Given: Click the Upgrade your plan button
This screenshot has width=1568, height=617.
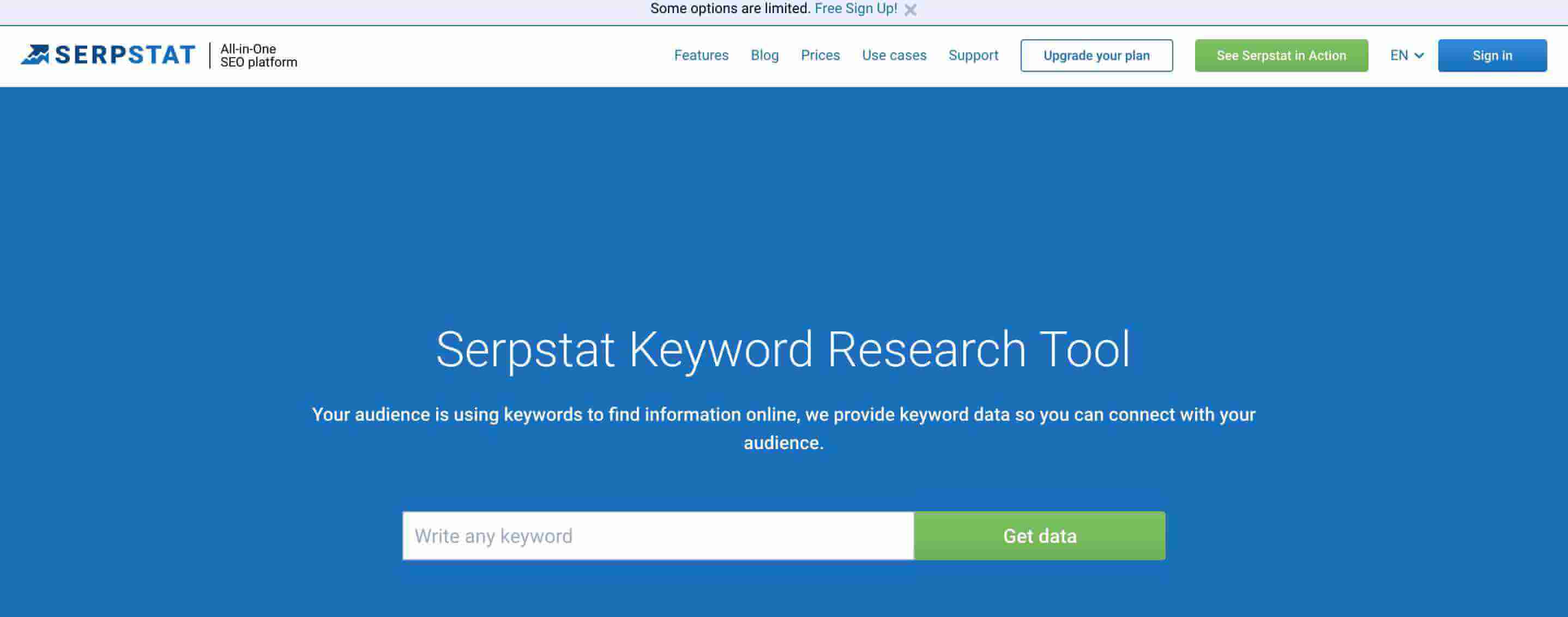Looking at the screenshot, I should (1096, 56).
